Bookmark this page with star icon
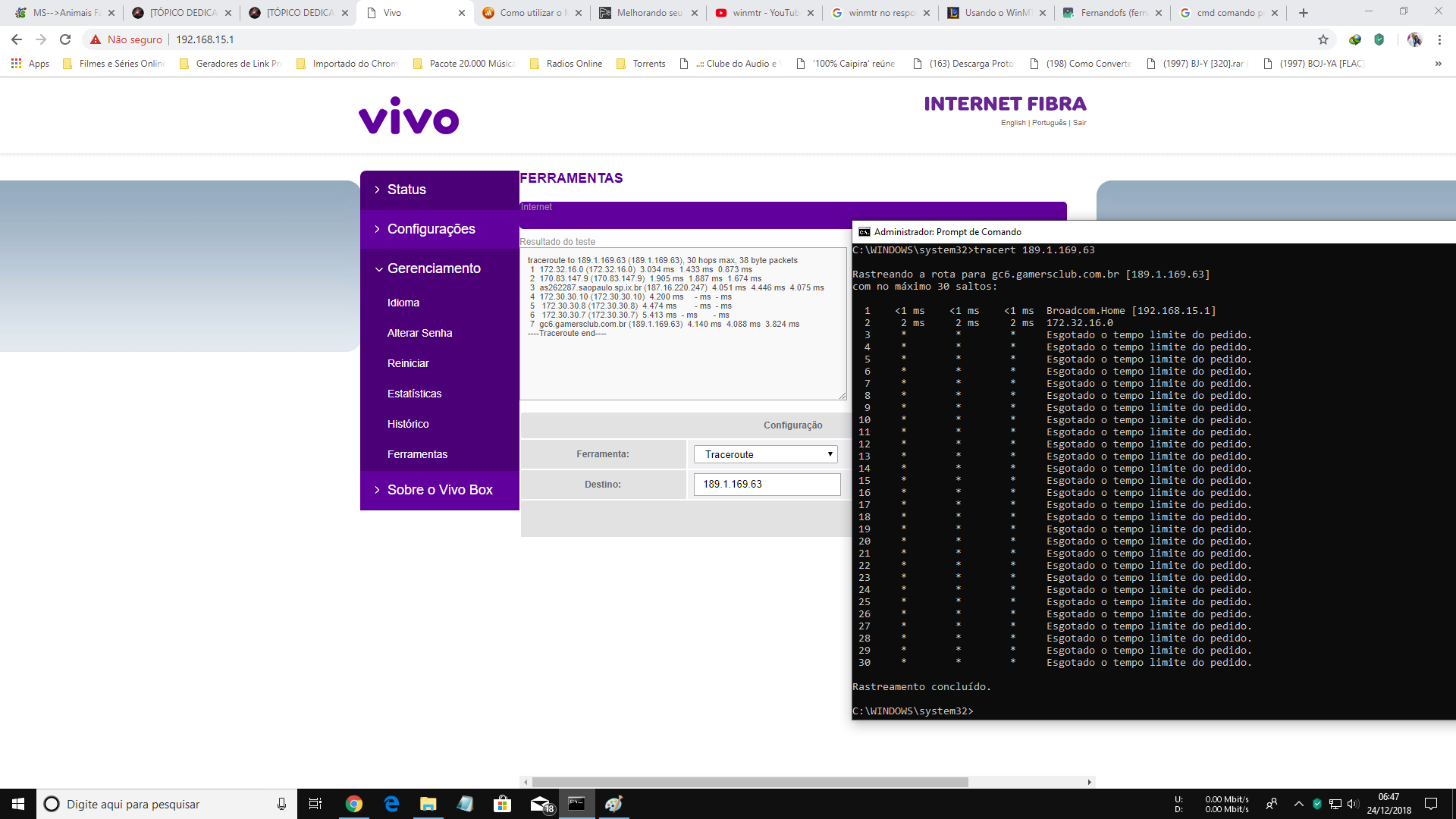 1323,39
